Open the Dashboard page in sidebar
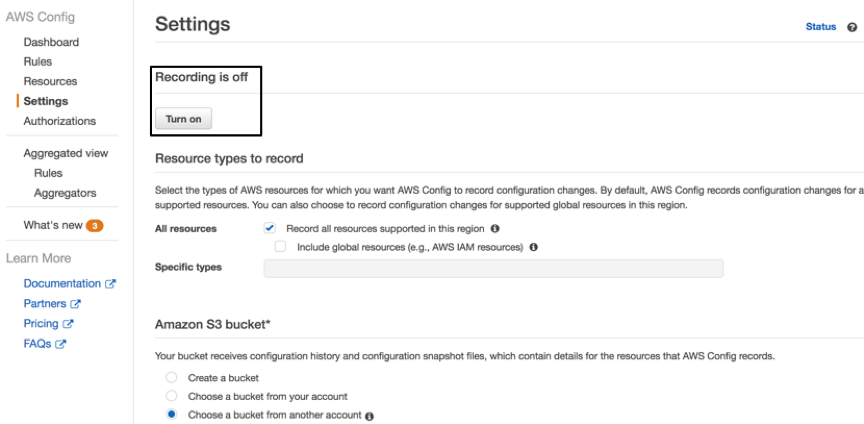This screenshot has height=424, width=864. coord(51,42)
